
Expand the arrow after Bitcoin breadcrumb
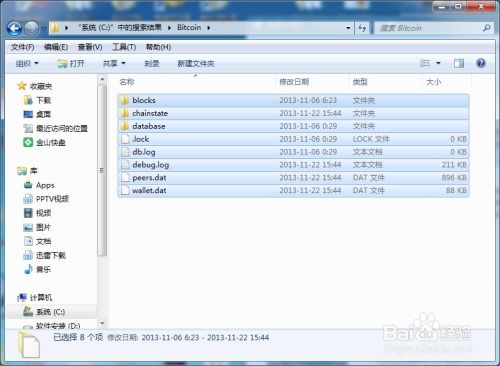coord(209,28)
